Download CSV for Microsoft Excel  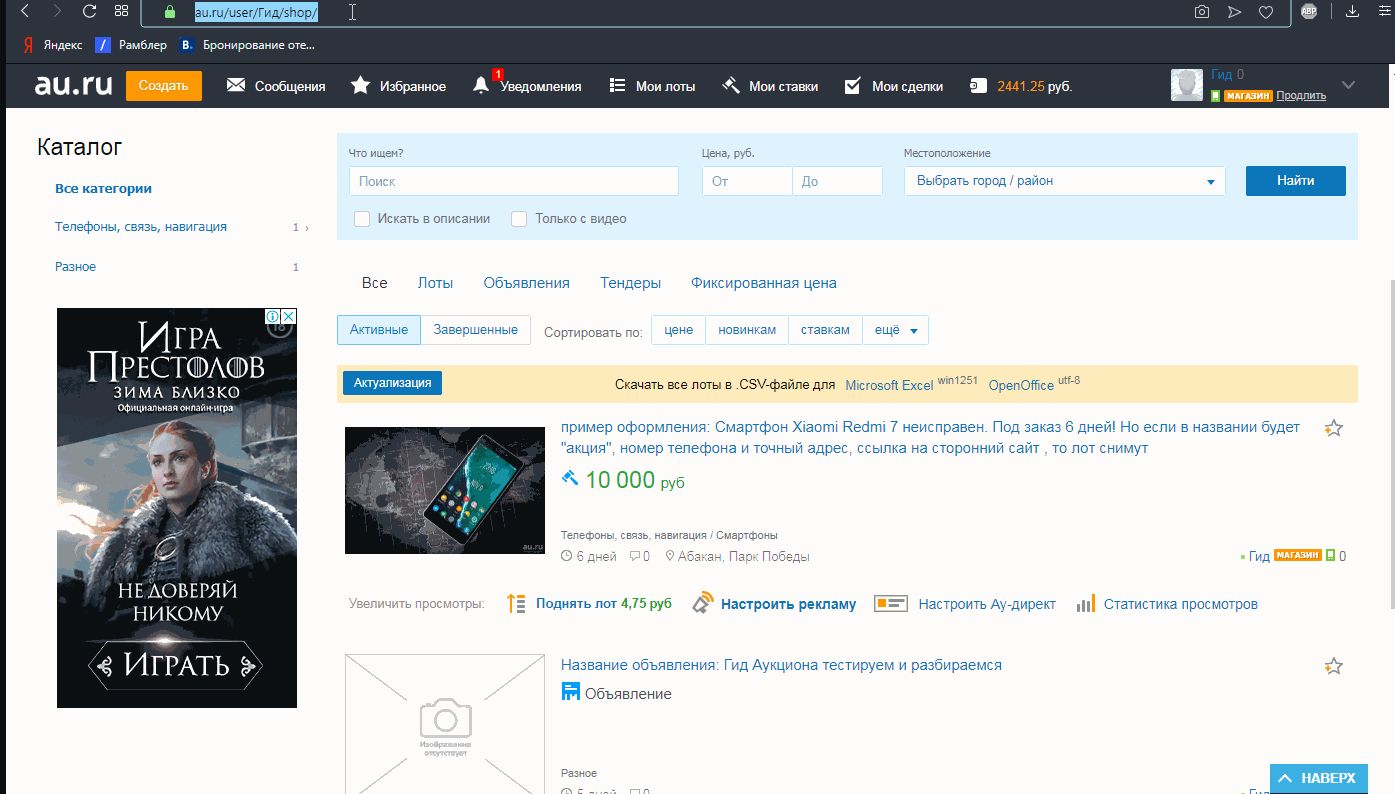tap(889, 385)
